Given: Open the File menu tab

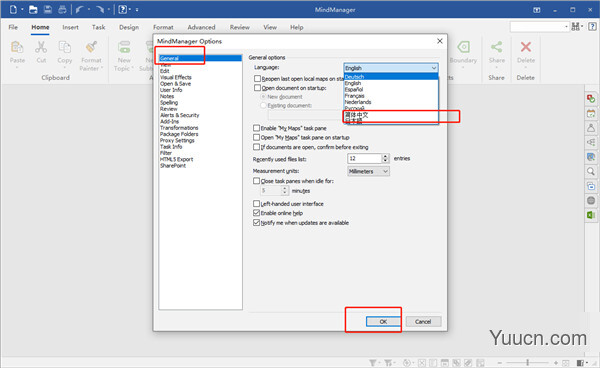Looking at the screenshot, I should [13, 27].
